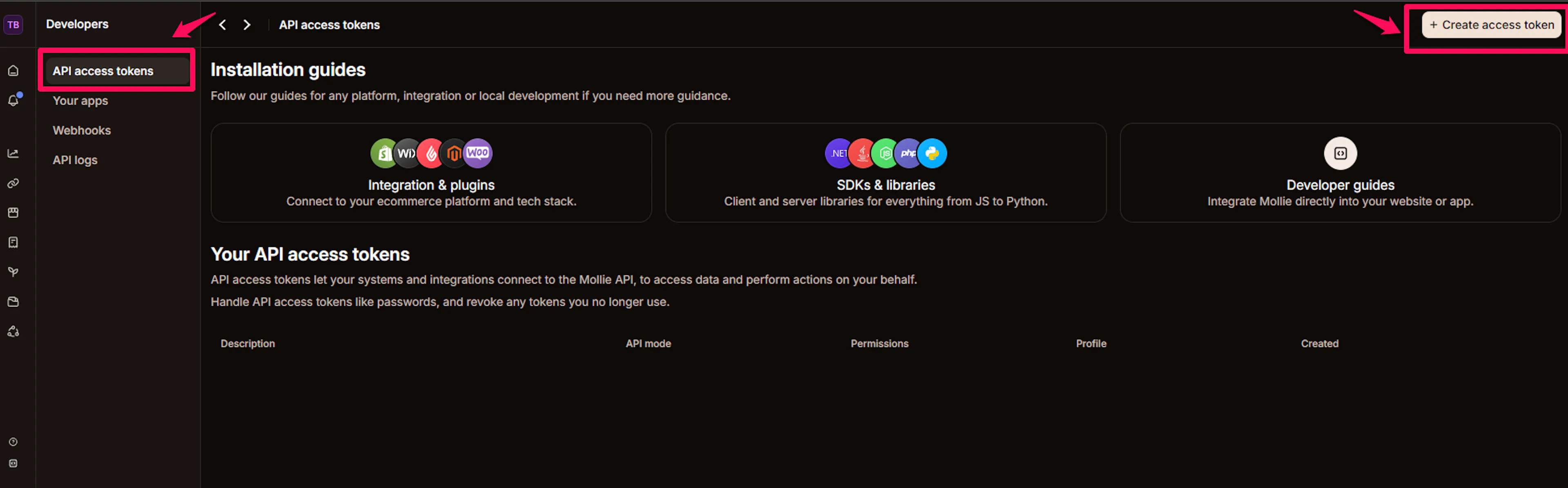Click the PHP SDK icon

coord(908,154)
